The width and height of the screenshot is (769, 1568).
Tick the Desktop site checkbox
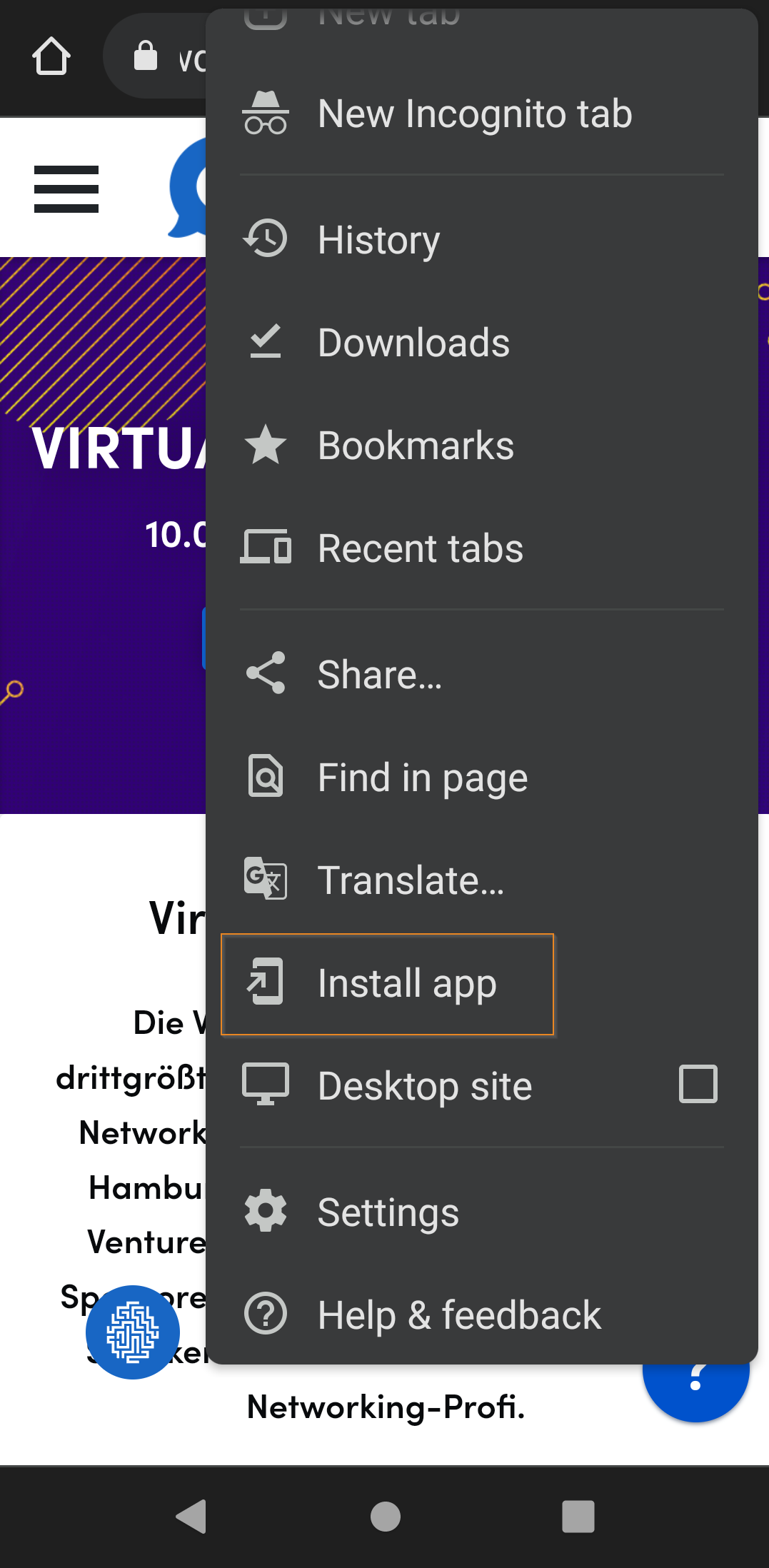tap(698, 1085)
